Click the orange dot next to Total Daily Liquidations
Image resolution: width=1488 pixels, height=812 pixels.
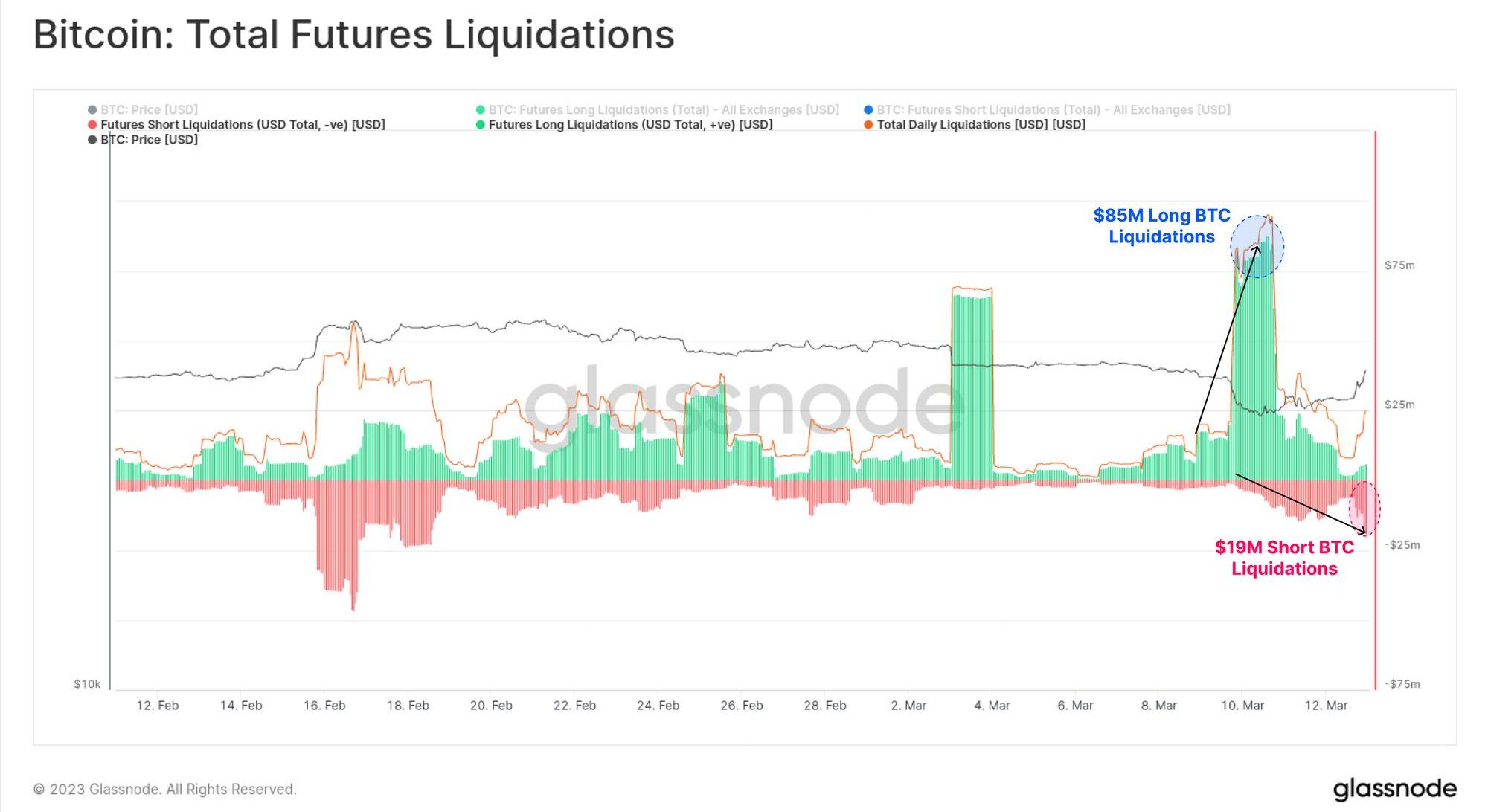(868, 125)
